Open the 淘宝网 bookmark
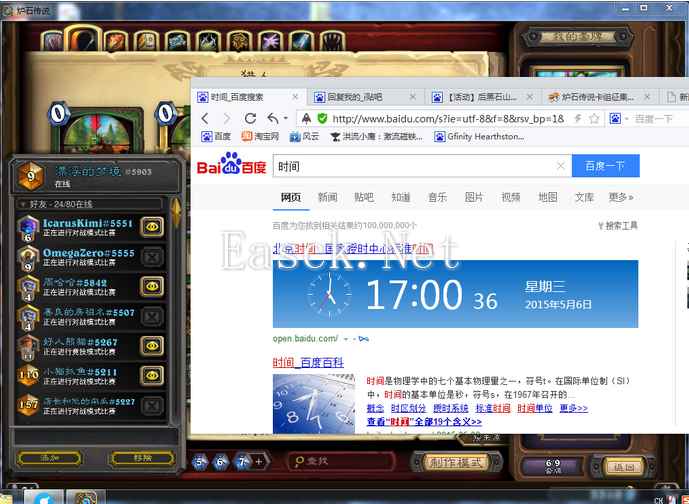The height and width of the screenshot is (504, 689). coord(260,137)
